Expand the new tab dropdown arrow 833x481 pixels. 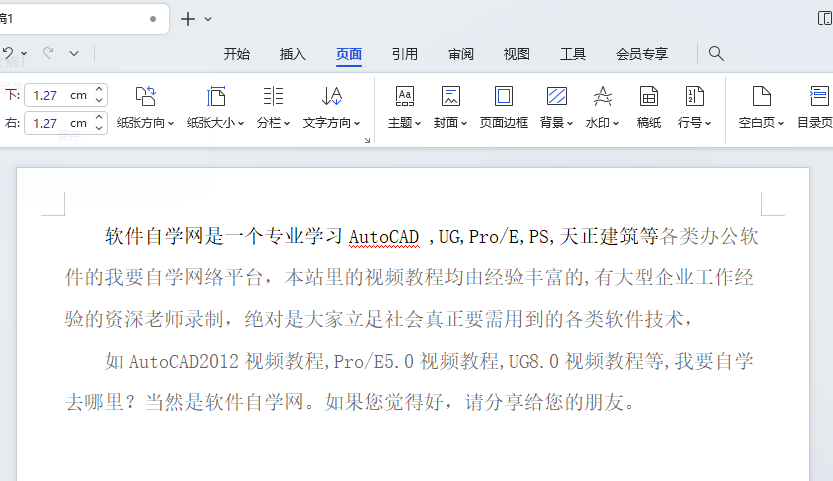(208, 19)
